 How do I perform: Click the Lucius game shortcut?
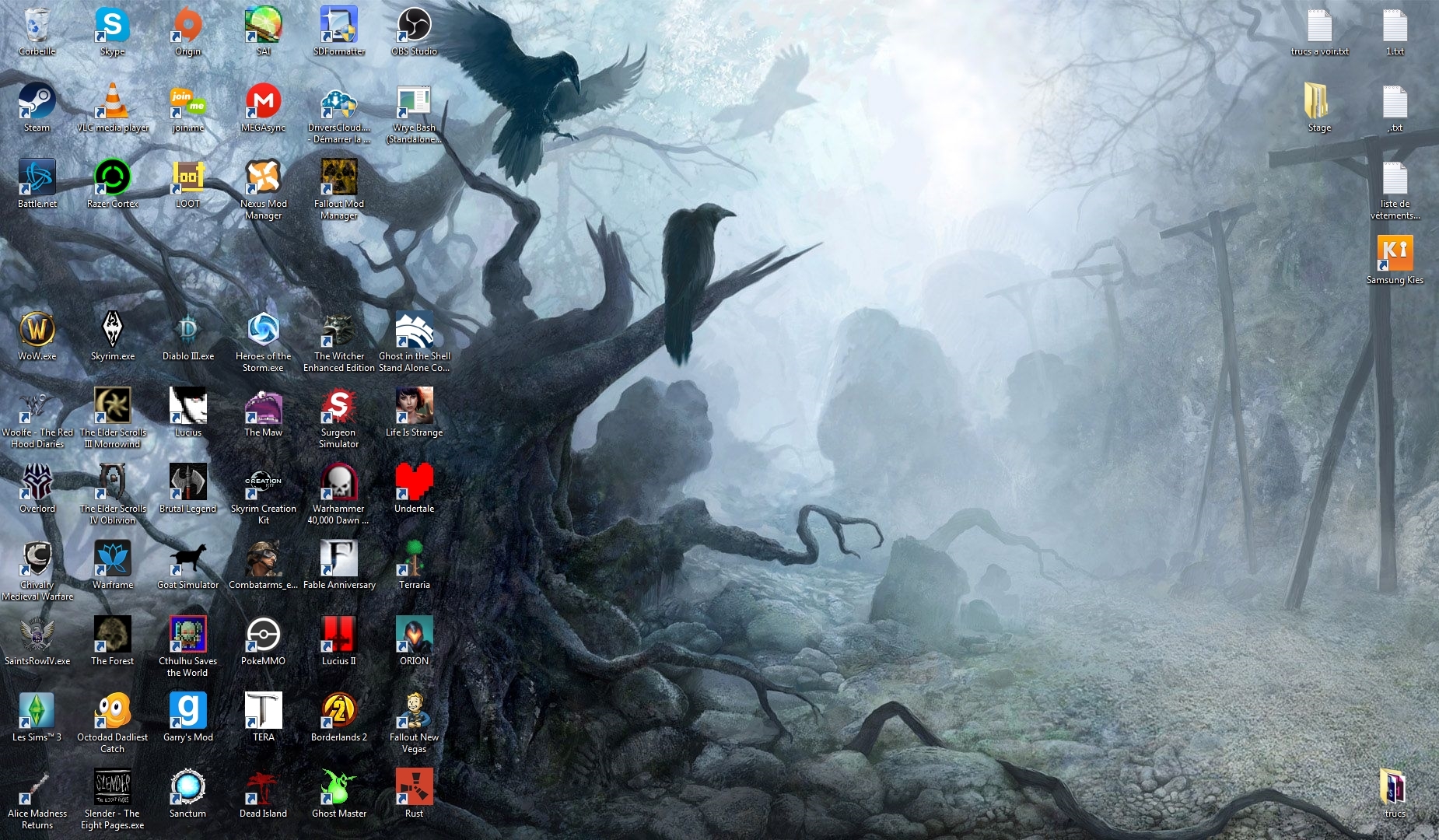[x=187, y=406]
